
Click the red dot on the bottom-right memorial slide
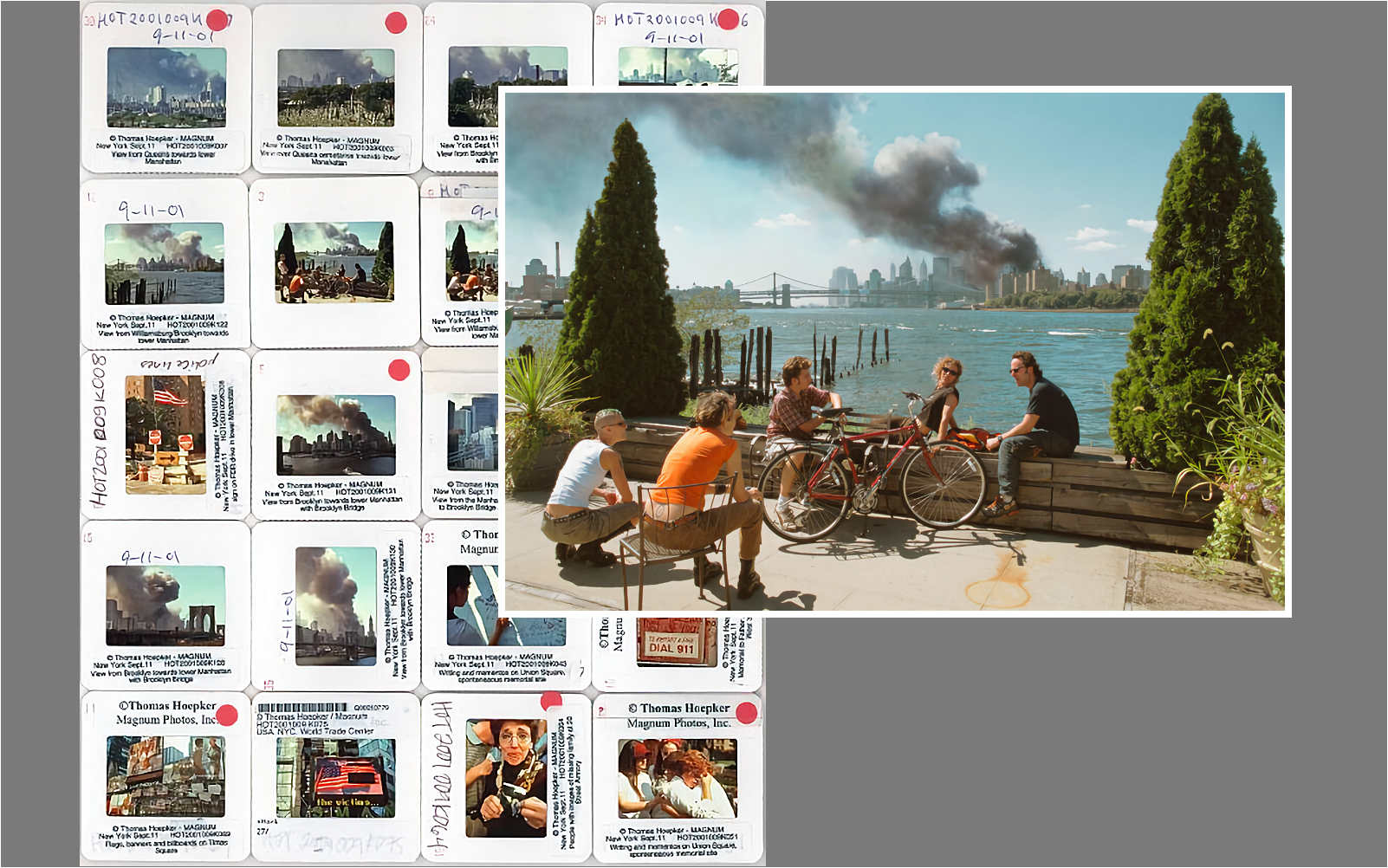point(746,714)
